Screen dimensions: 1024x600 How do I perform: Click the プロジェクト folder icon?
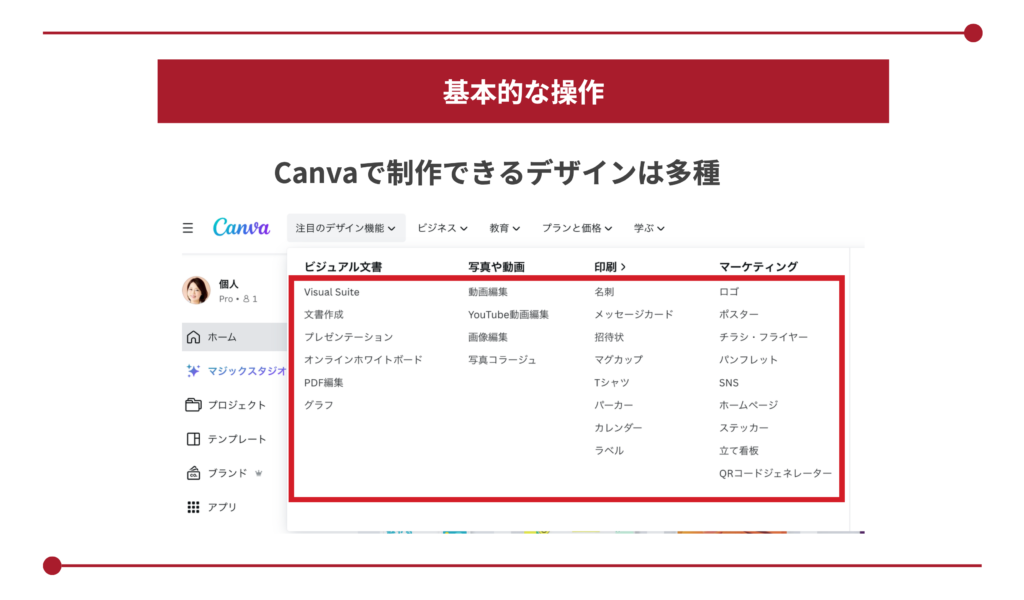point(193,405)
